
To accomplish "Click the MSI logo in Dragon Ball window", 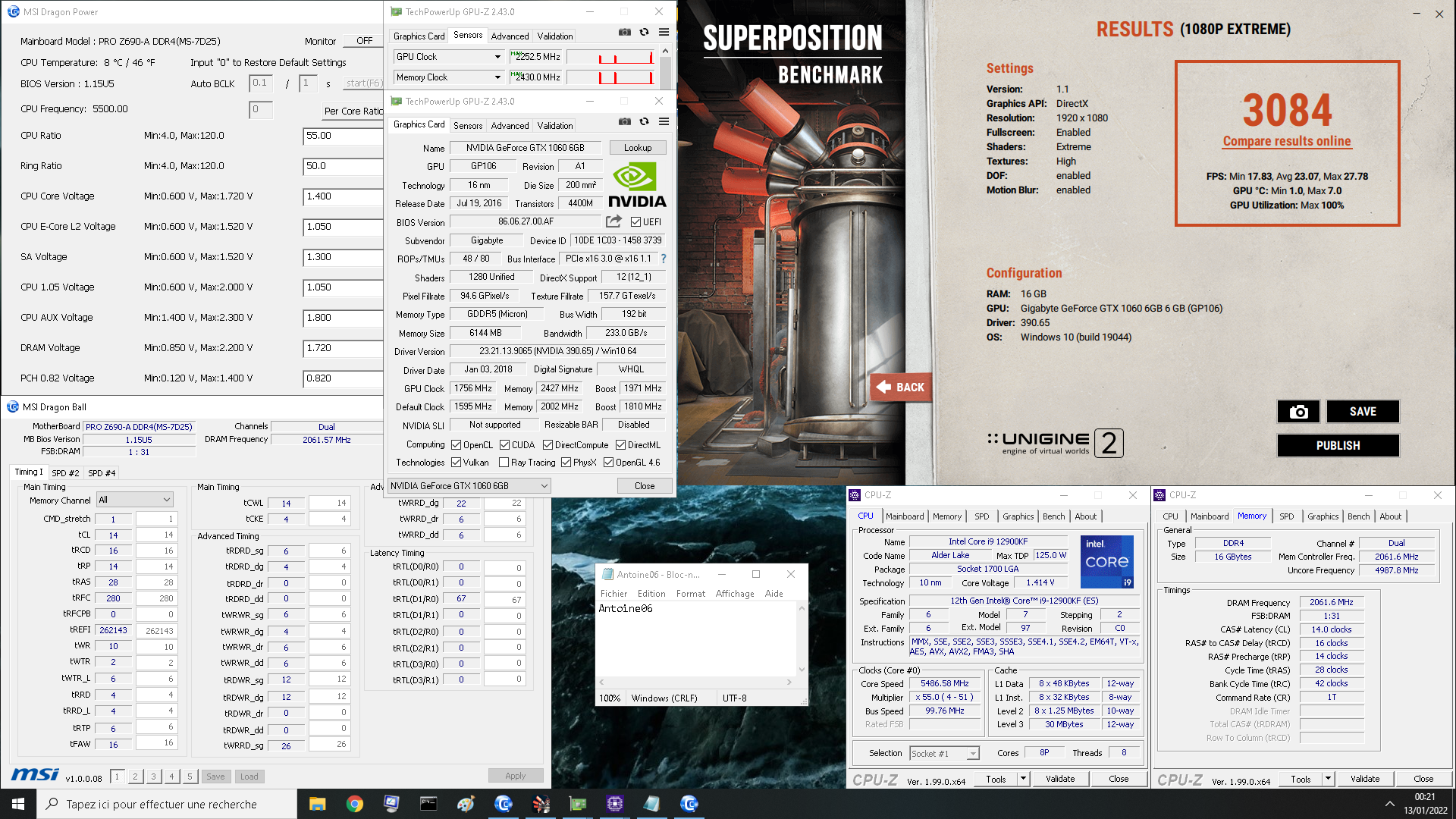I will 35,775.
